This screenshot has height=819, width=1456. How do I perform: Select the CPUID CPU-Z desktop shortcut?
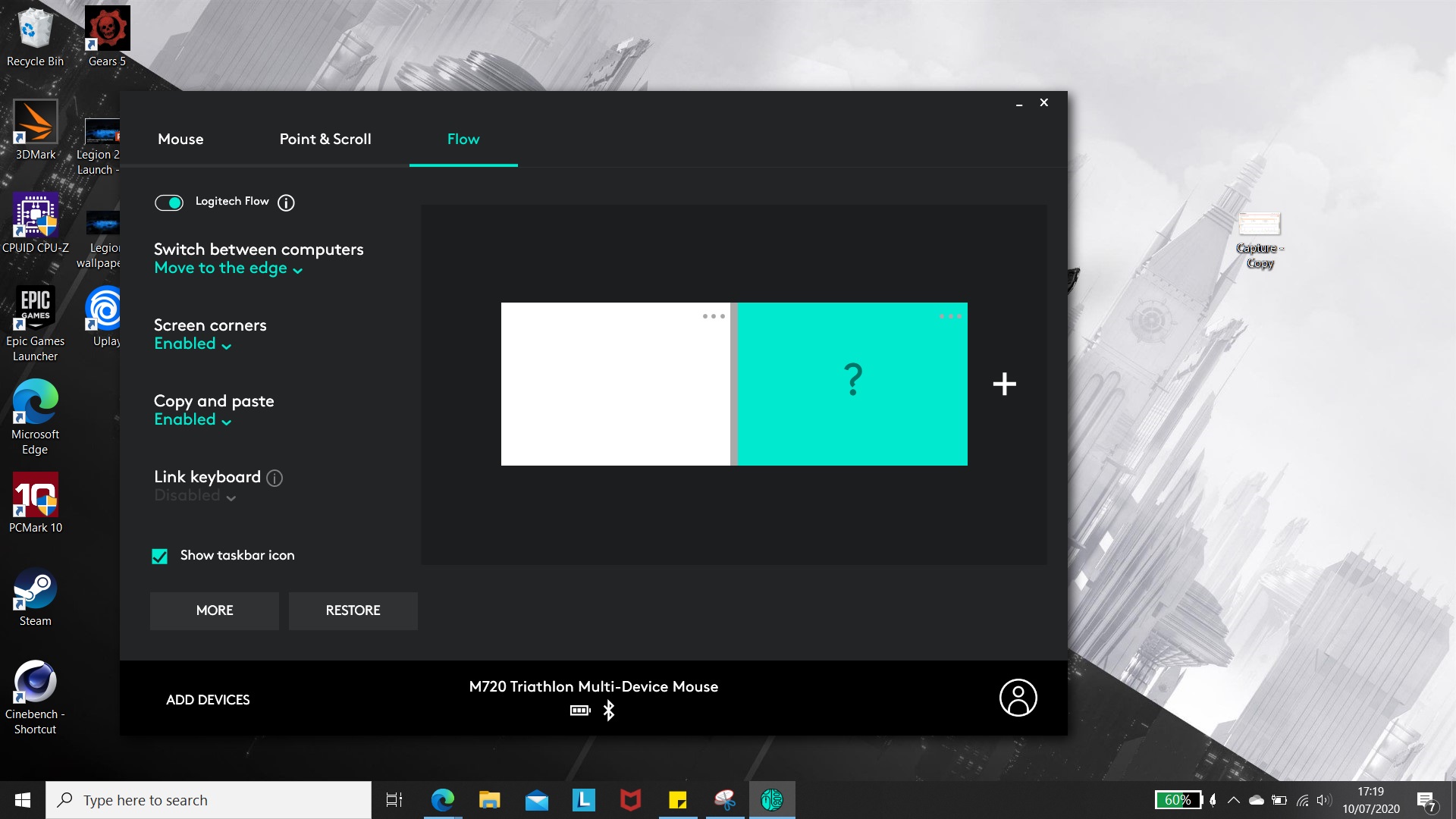click(35, 224)
